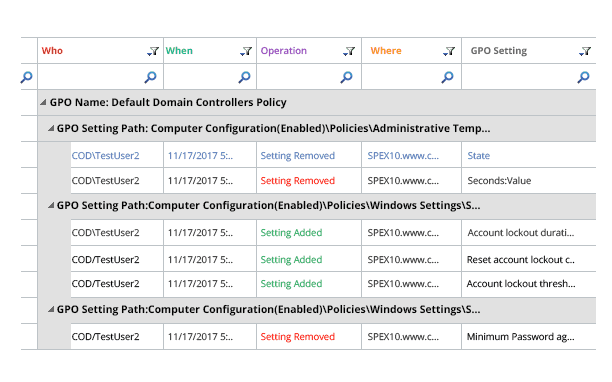612x382 pixels.
Task: Sort by the Who column header
Action: point(52,51)
